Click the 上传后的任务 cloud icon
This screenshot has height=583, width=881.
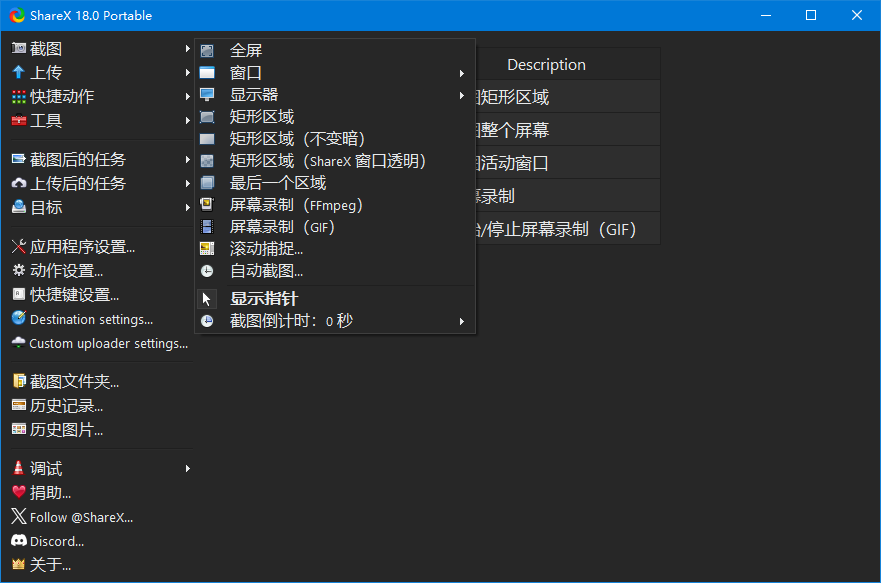[19, 183]
